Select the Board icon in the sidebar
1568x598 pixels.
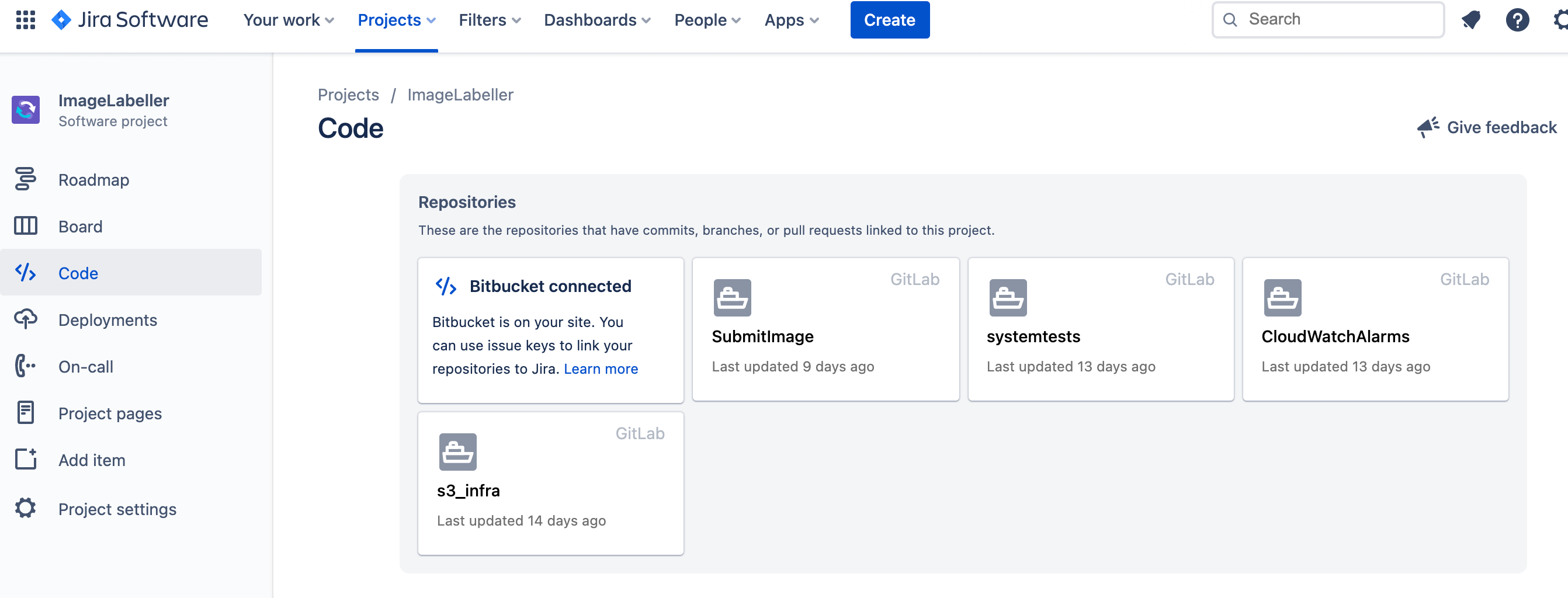coord(26,225)
